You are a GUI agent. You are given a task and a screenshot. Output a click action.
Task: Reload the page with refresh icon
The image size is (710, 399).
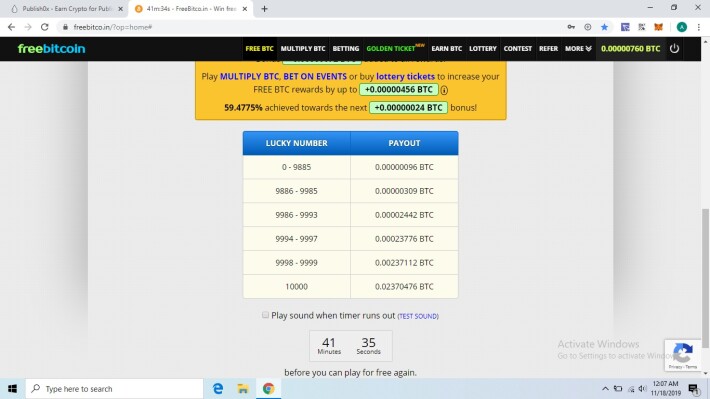44,27
